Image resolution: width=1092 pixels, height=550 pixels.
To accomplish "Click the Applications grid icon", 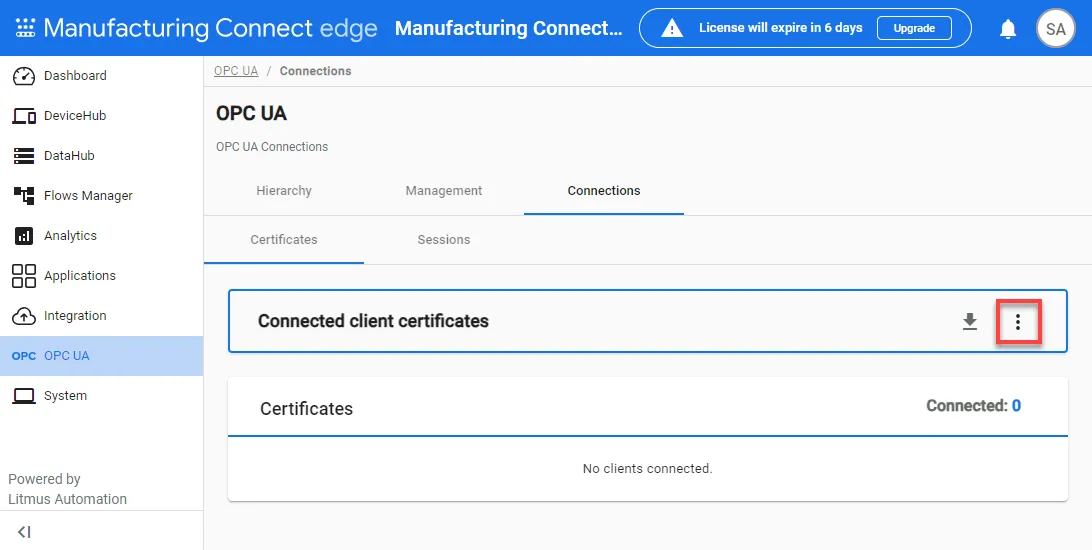I will click(24, 276).
